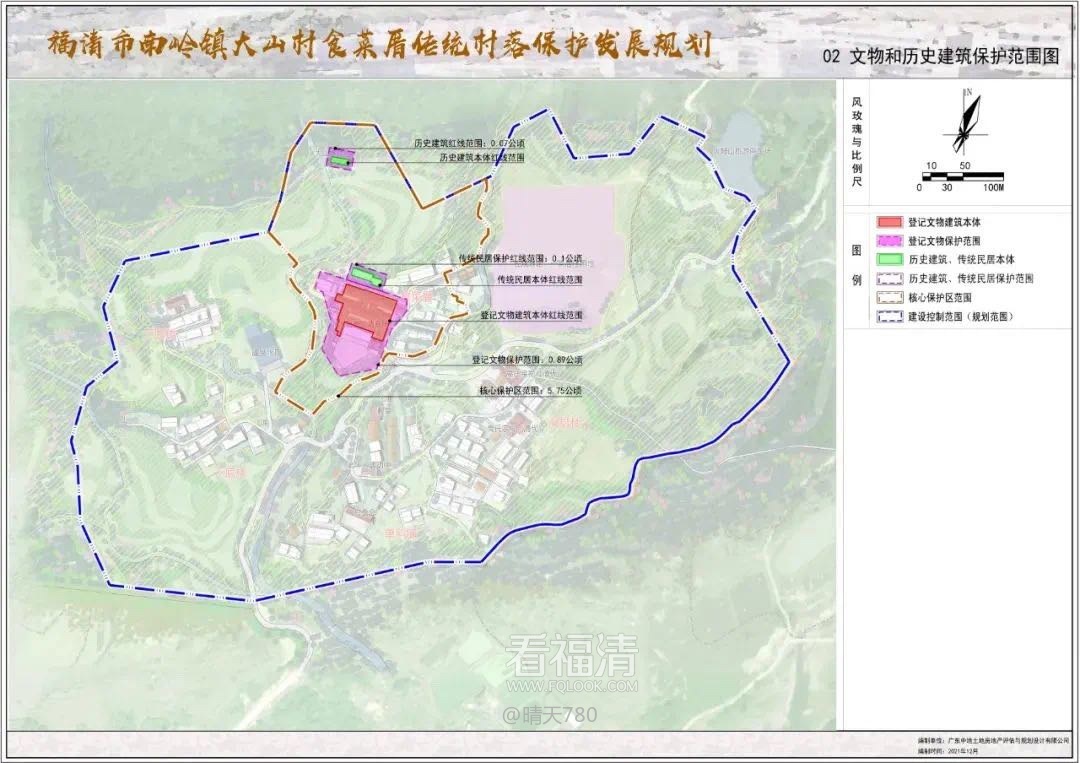Click the green 历史建筑、传统民居本体 legend swatch
1080x763 pixels.
pos(890,259)
